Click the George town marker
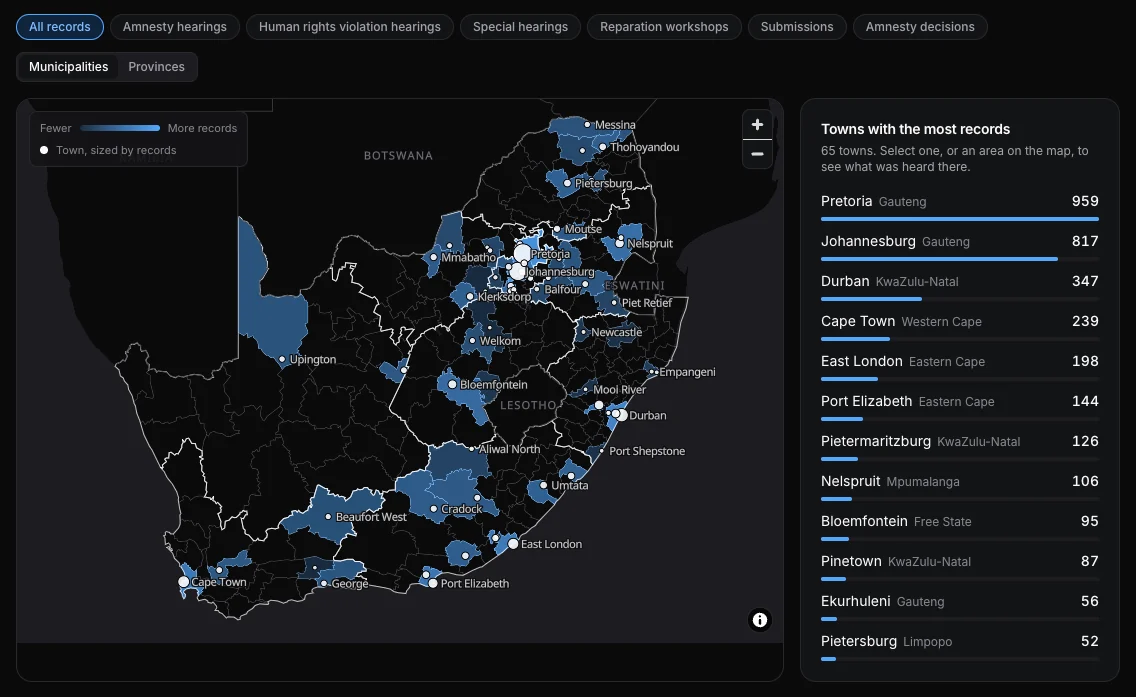The image size is (1136, 697). pyautogui.click(x=324, y=583)
